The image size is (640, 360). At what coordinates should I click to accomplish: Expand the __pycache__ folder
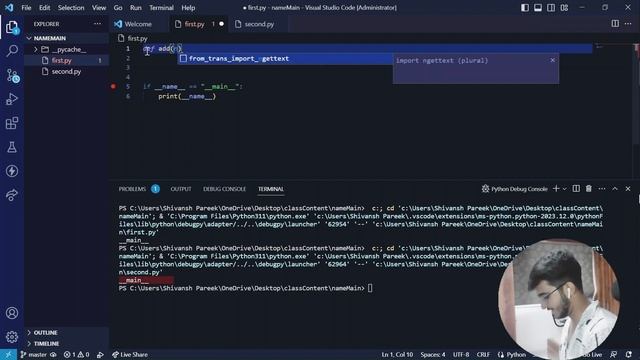[66, 49]
